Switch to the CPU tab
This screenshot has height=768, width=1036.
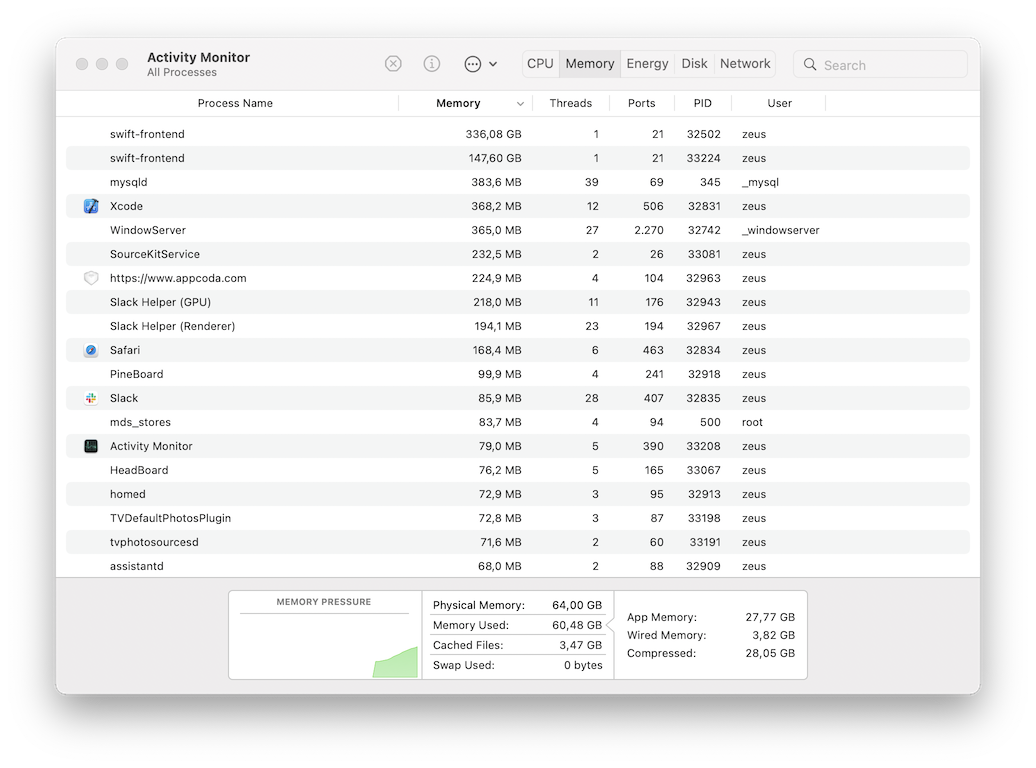coord(540,63)
